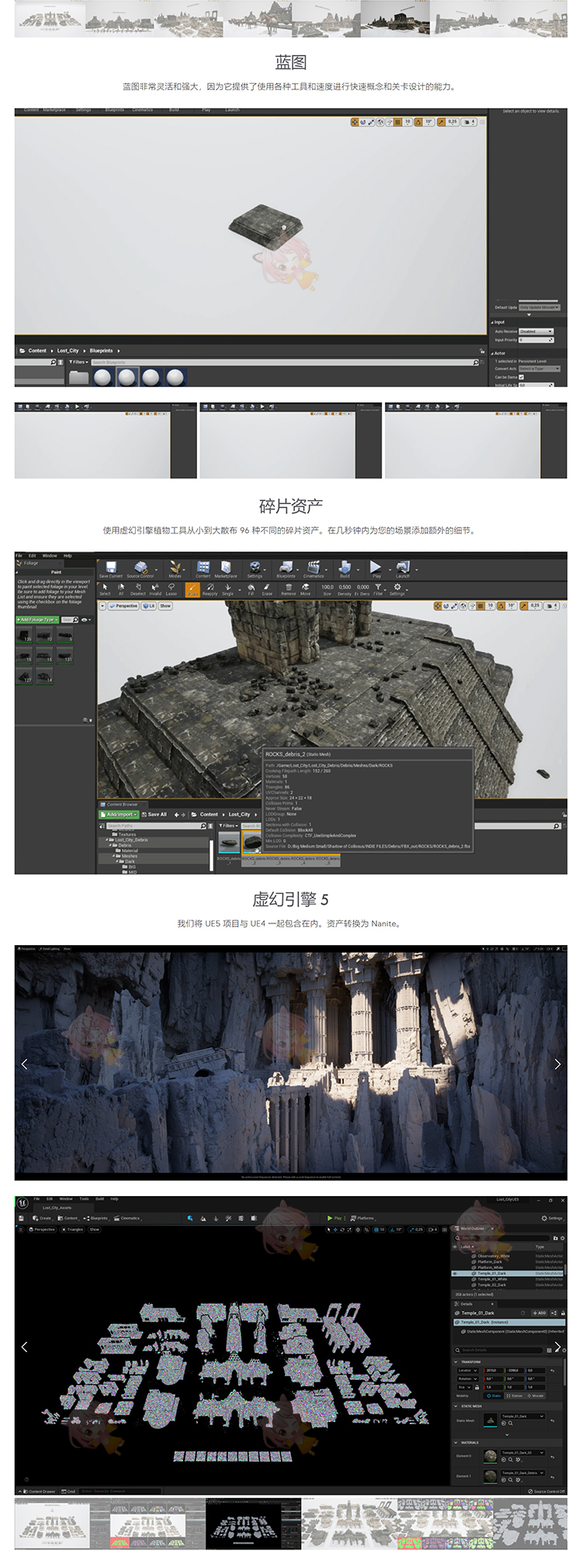
Task: Toggle visibility eye for Temple_01_Dark row
Action: [x=455, y=1273]
